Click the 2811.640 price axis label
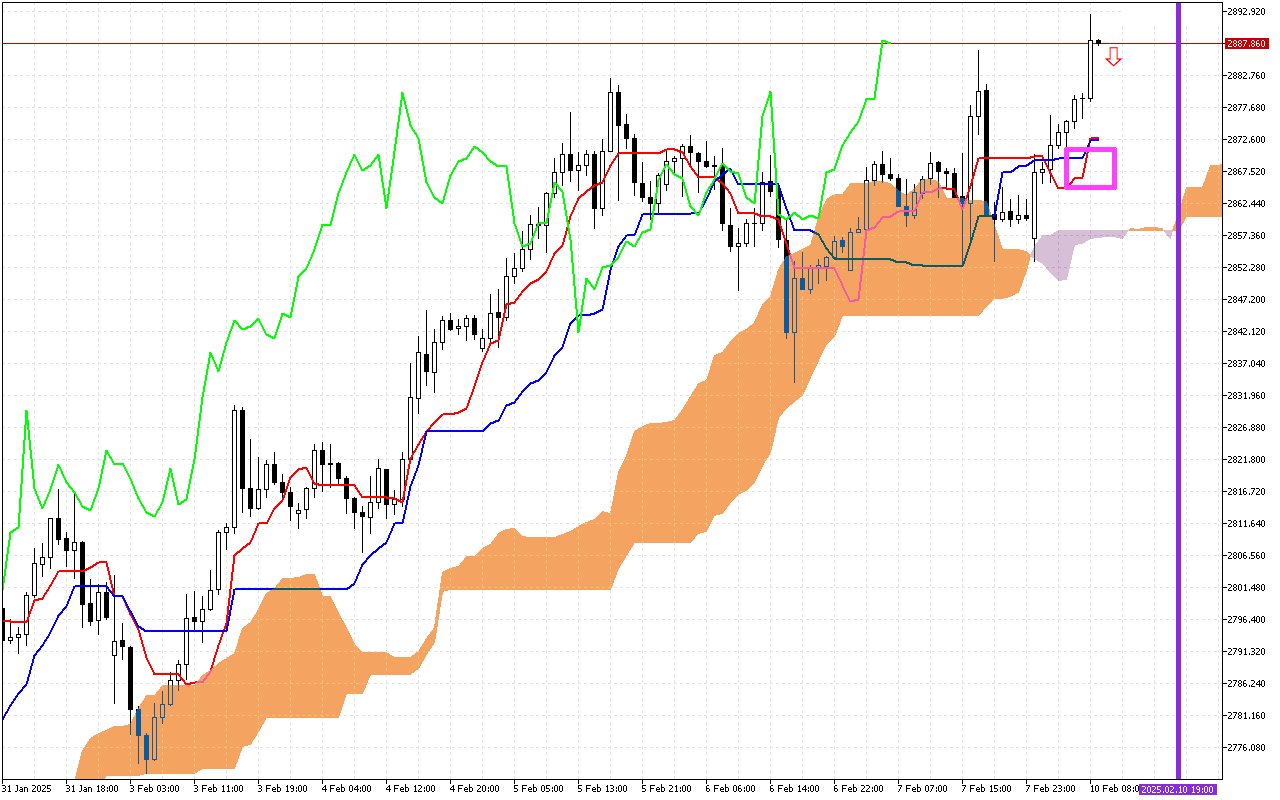 [1245, 523]
